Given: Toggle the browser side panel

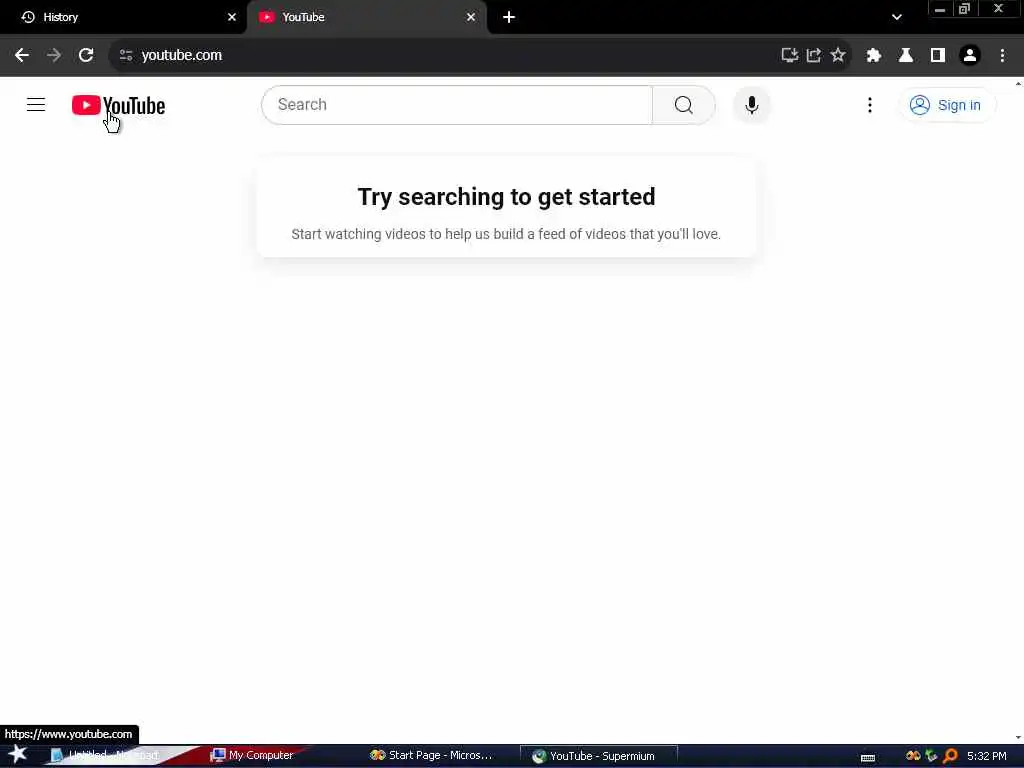Looking at the screenshot, I should tap(938, 56).
